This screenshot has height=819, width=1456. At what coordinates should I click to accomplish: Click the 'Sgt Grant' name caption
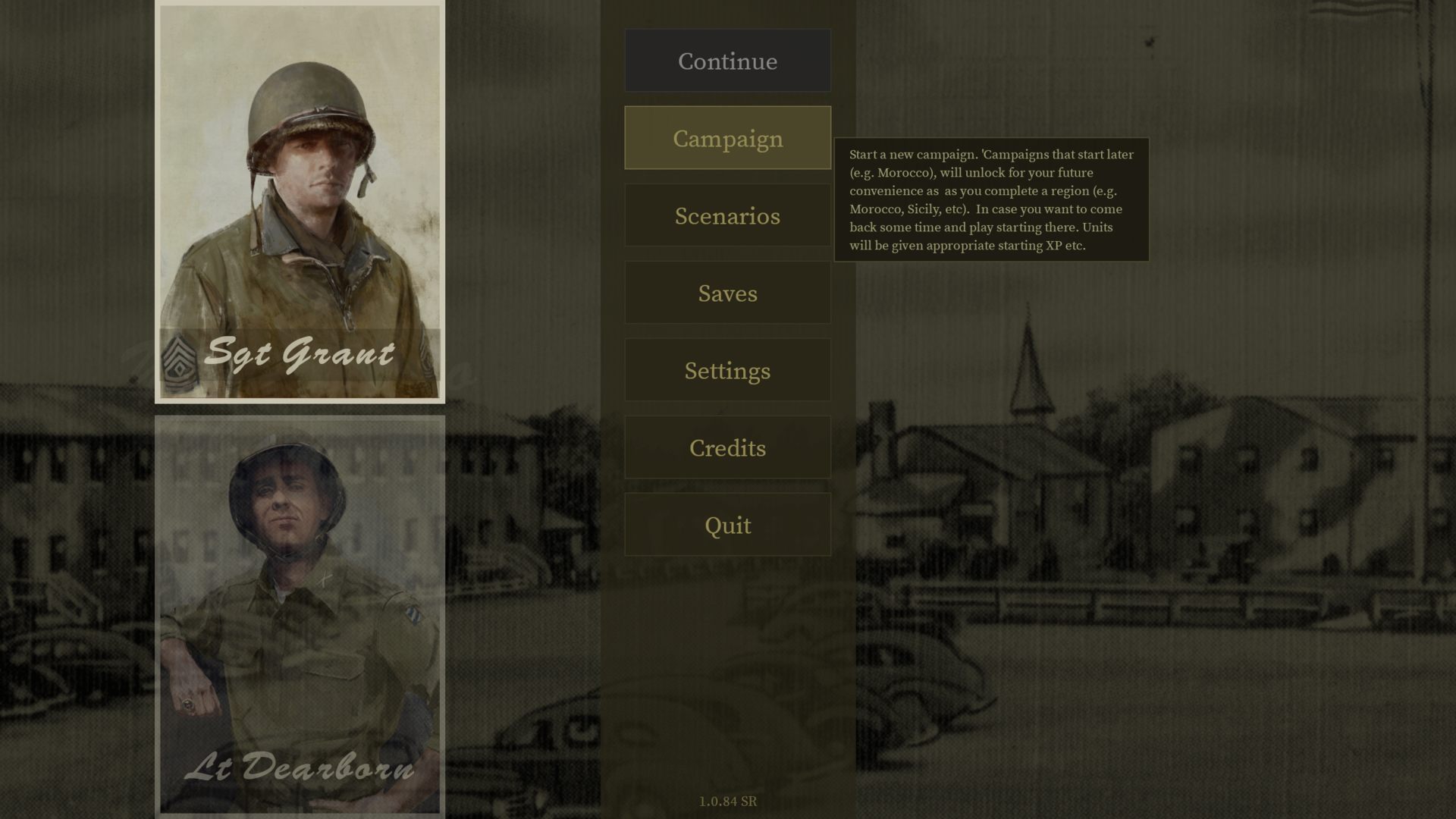300,353
